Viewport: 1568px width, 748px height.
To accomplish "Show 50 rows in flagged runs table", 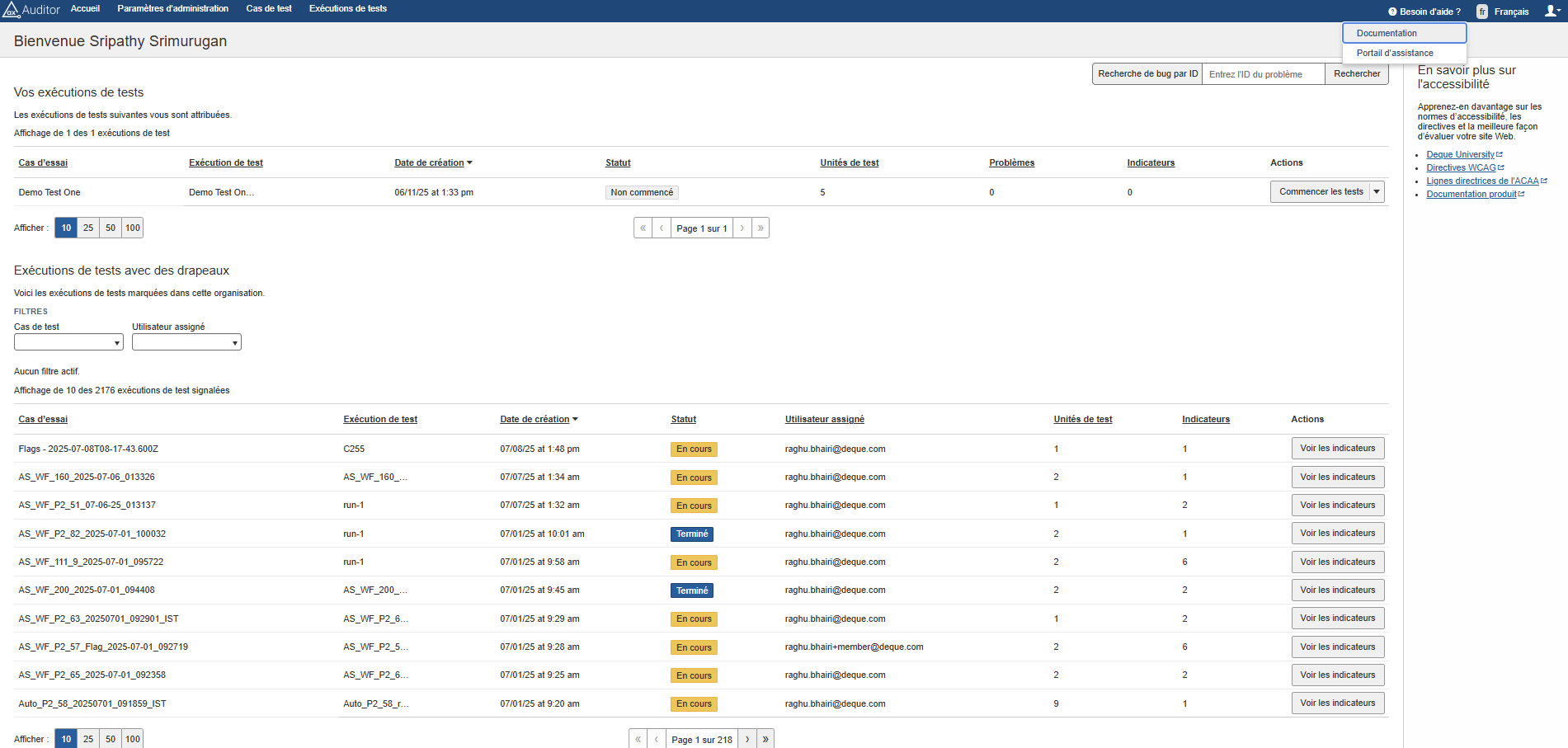I will coord(111,739).
